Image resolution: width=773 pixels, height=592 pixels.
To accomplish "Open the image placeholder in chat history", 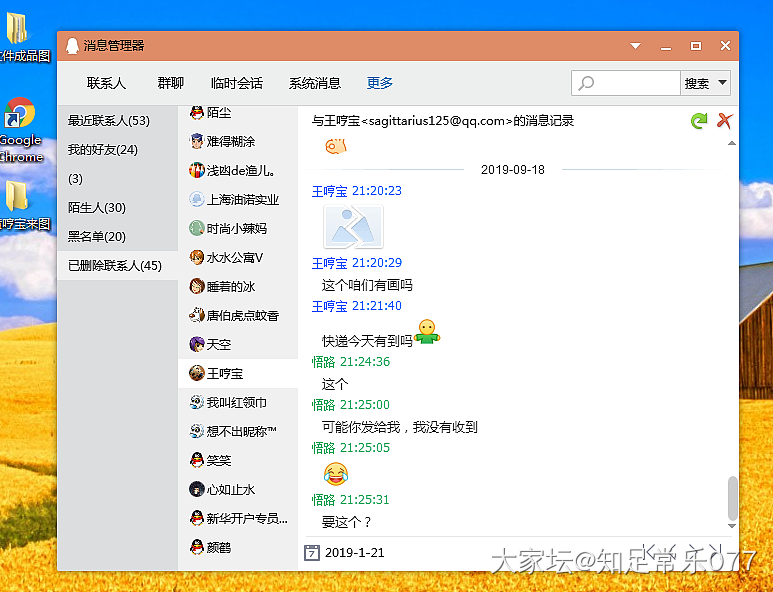I will click(x=352, y=227).
